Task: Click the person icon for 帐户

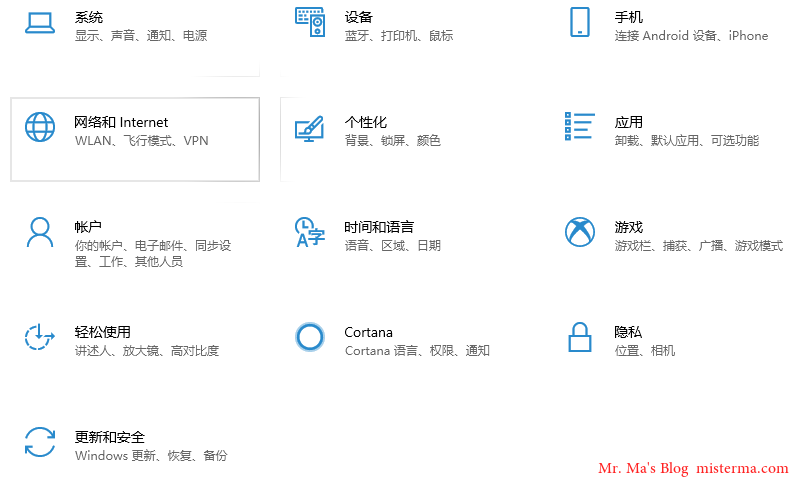Action: [40, 232]
